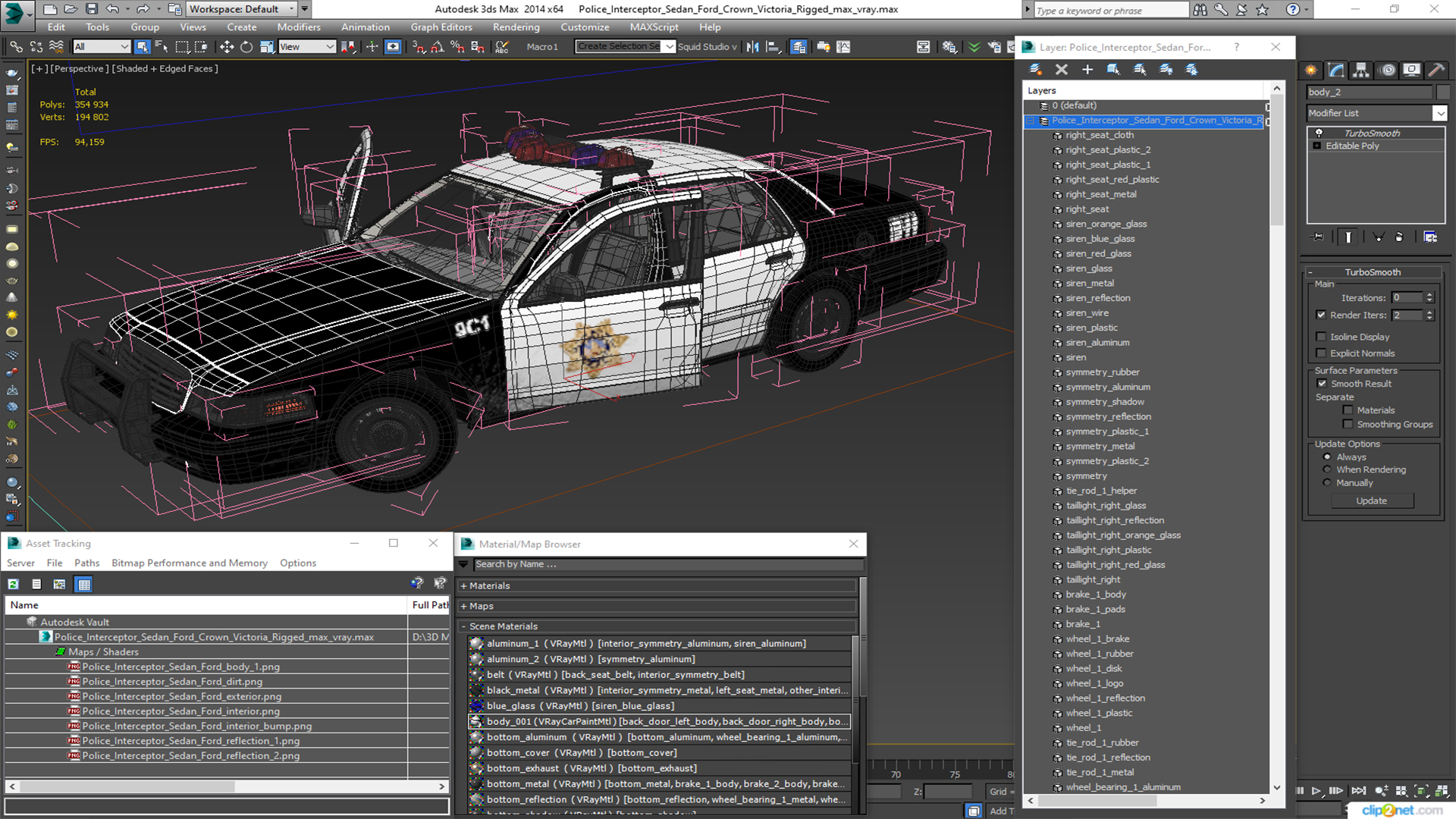Collapse the TurboSmooth rollout header

1373,272
